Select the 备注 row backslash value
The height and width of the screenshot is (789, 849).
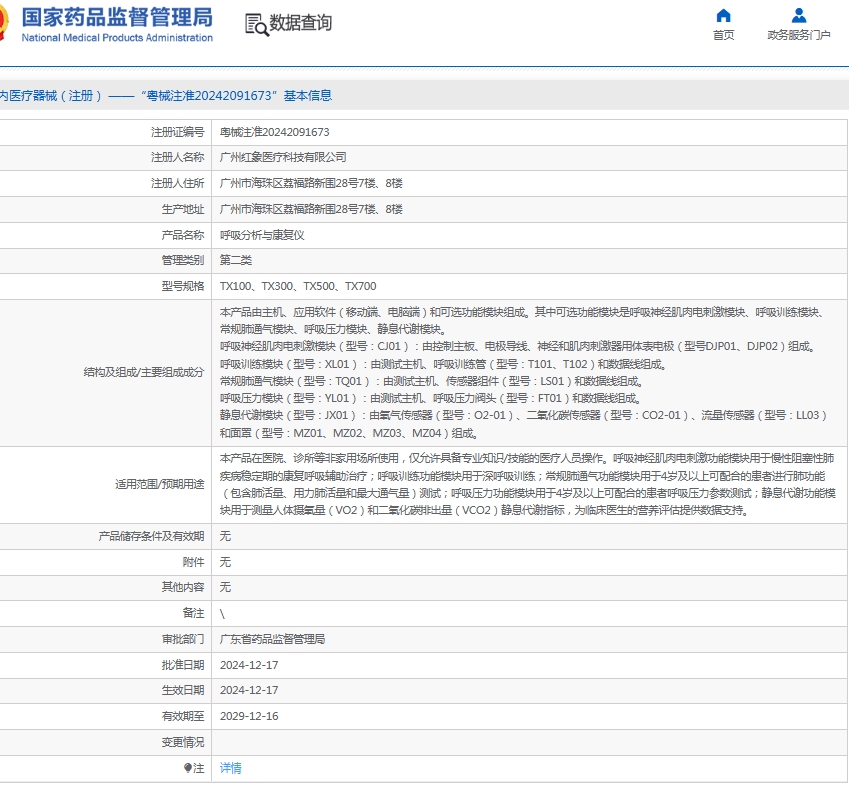point(222,614)
